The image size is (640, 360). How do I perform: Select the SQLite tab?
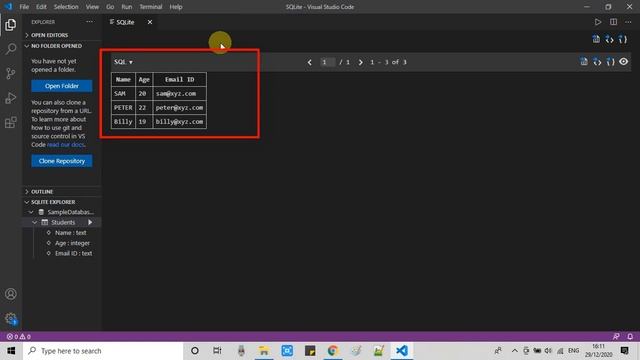point(124,22)
